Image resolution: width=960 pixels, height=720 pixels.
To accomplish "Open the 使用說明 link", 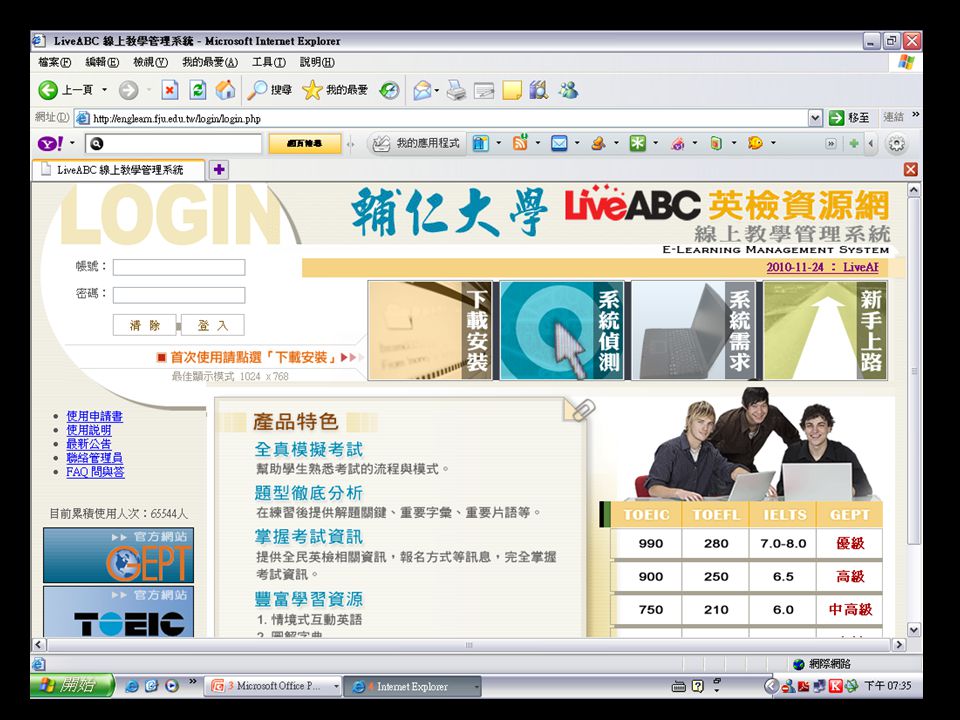I will click(89, 430).
